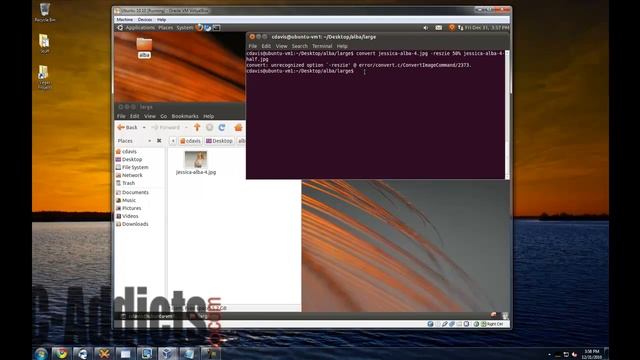The image size is (640, 360).
Task: Click the date and time in Ubuntu panel
Action: [487, 28]
